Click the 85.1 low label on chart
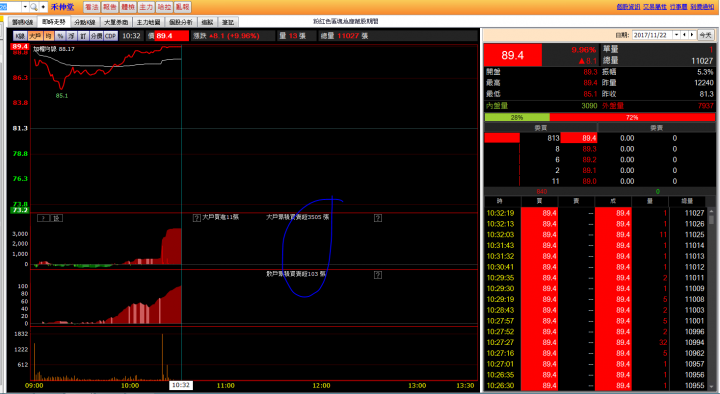This screenshot has width=720, height=394. pos(62,96)
